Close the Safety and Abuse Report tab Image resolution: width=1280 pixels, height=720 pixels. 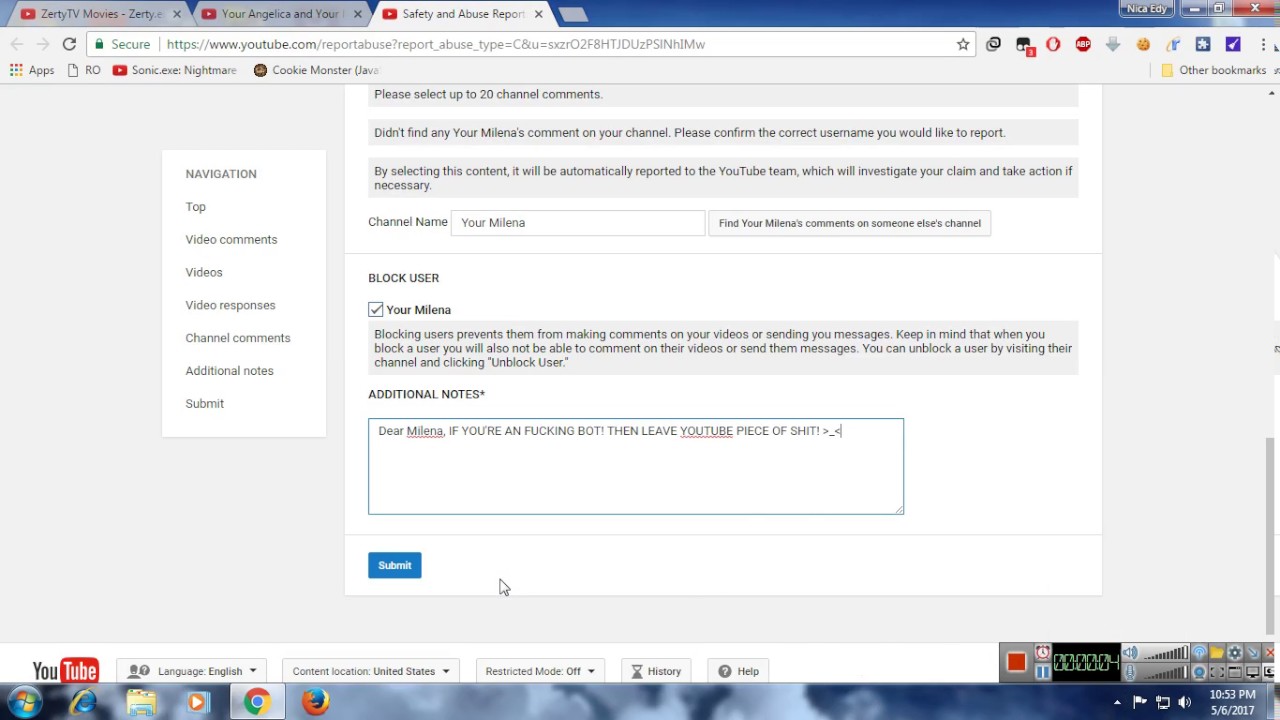click(539, 14)
